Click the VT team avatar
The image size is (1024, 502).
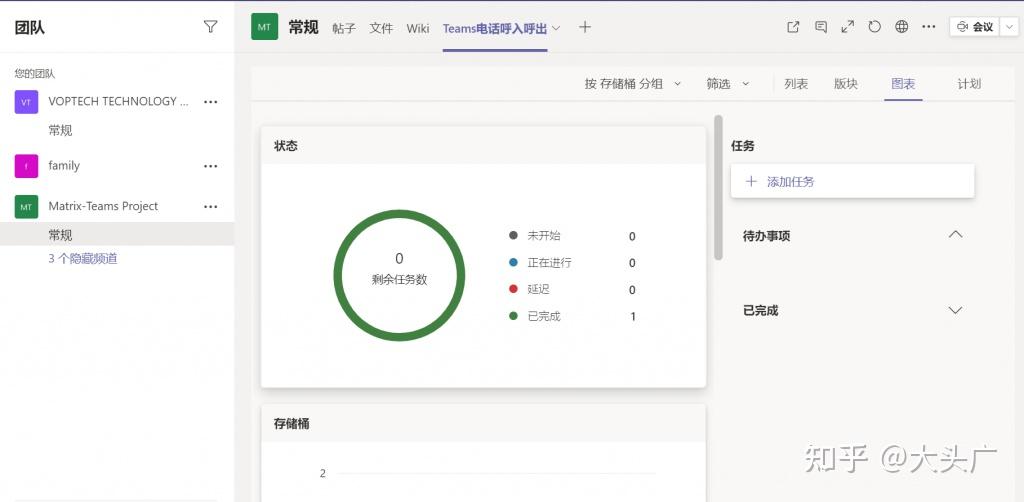pyautogui.click(x=26, y=102)
